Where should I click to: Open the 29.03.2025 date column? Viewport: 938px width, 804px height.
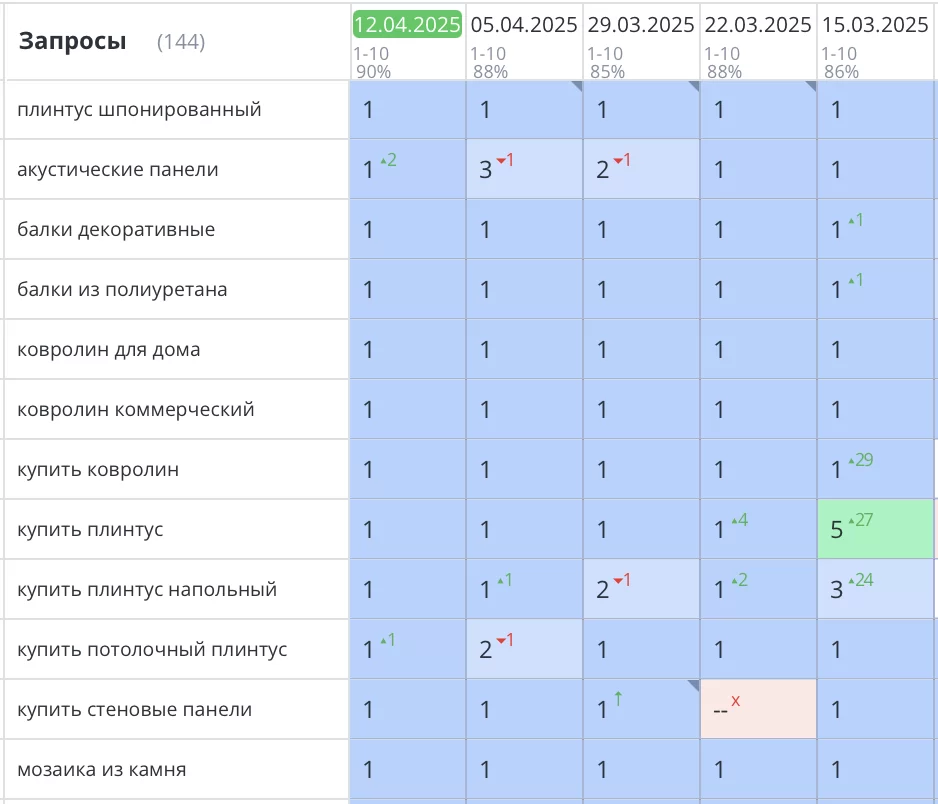pos(641,25)
